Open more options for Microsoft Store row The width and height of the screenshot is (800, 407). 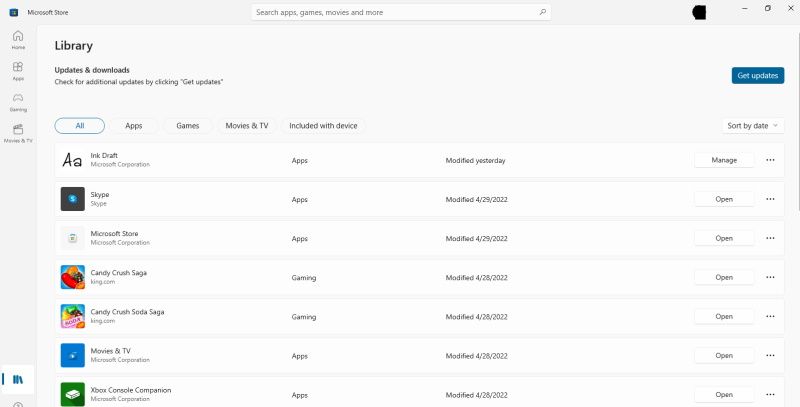[770, 238]
